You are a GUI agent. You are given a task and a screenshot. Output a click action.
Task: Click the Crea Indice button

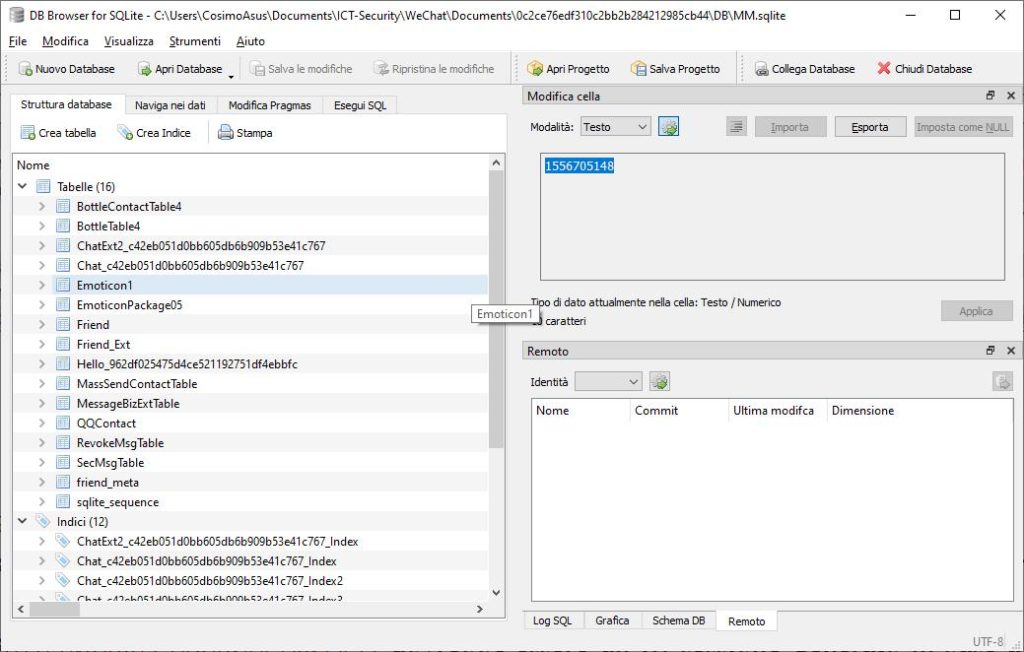click(154, 133)
